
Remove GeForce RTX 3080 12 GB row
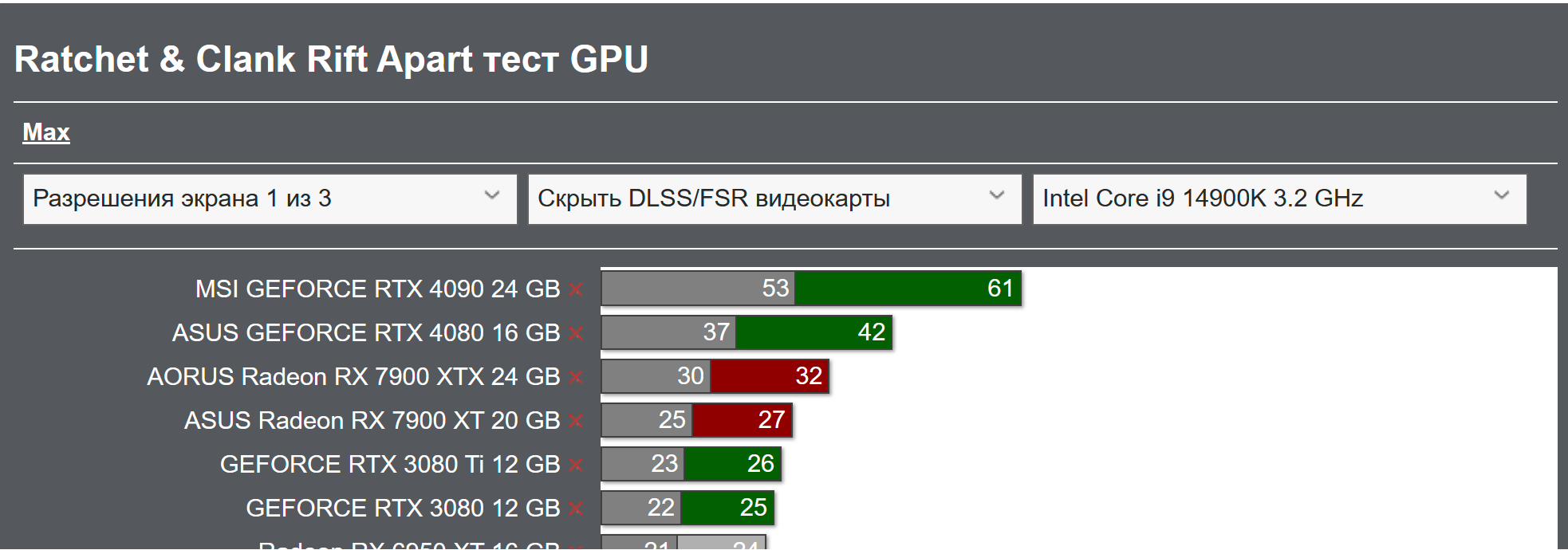point(576,509)
